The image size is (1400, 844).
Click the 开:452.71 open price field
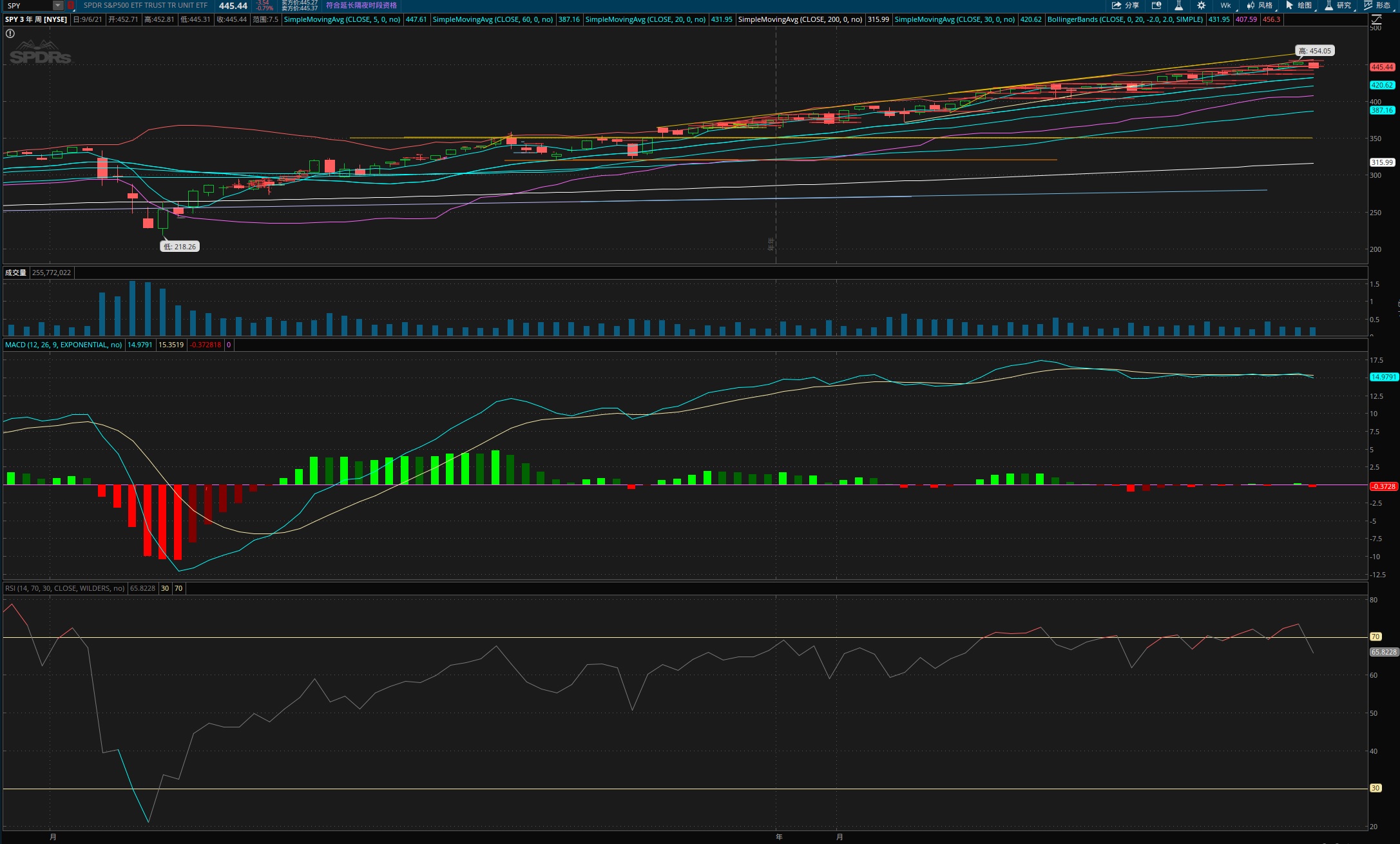click(x=123, y=19)
